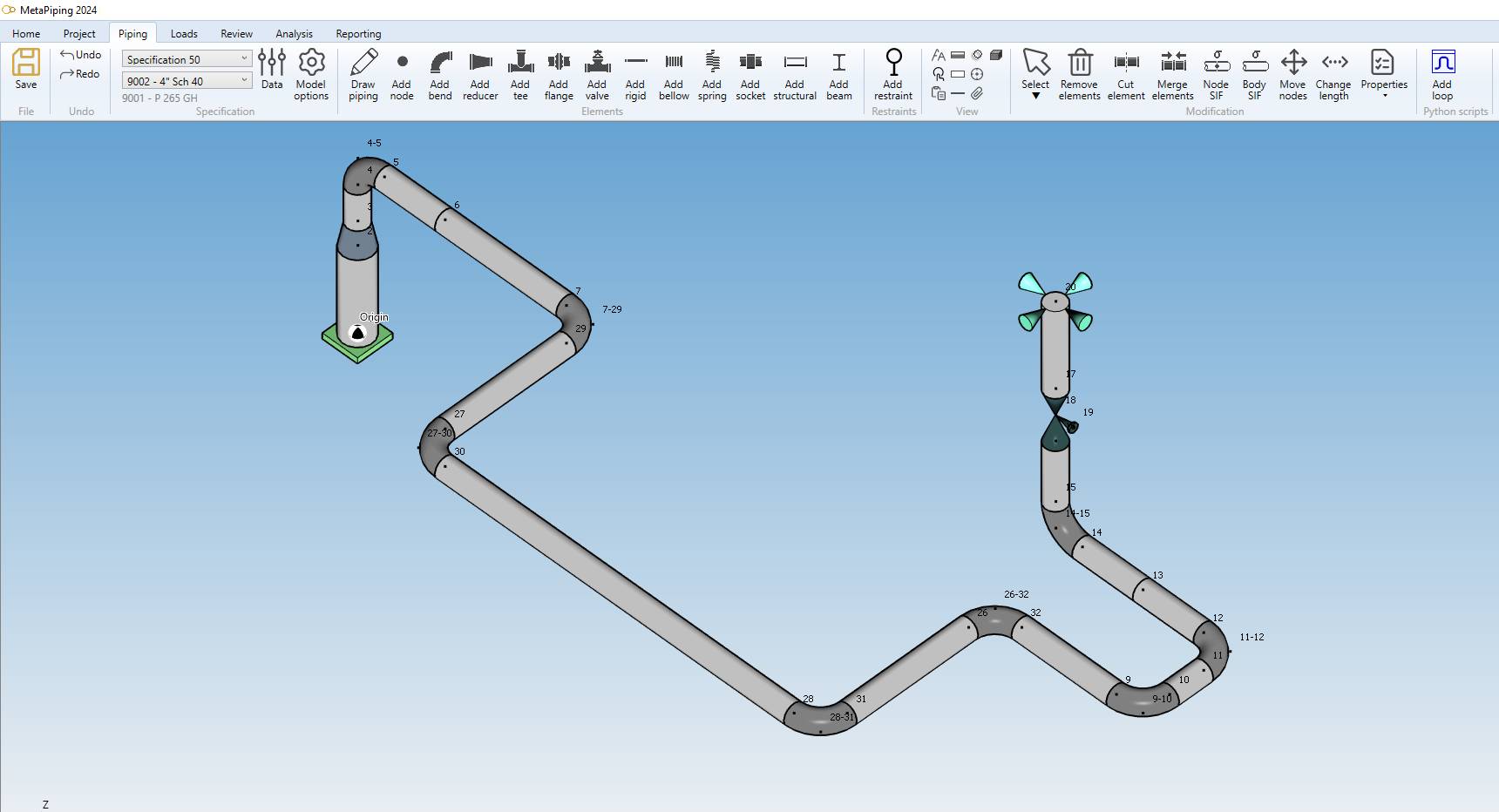
Task: Click the Add restraint tool
Action: [x=893, y=75]
